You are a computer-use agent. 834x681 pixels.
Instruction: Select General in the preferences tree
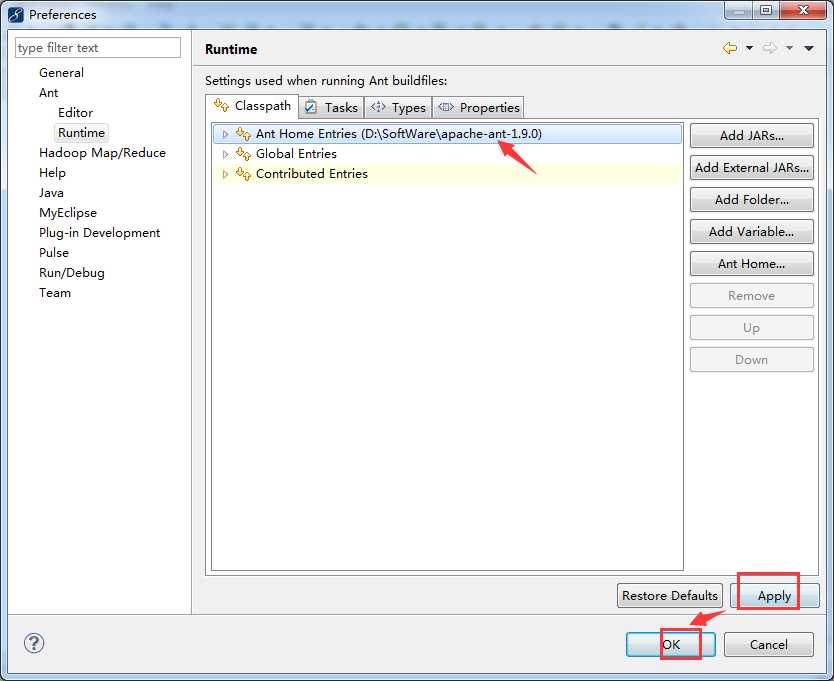click(x=61, y=72)
